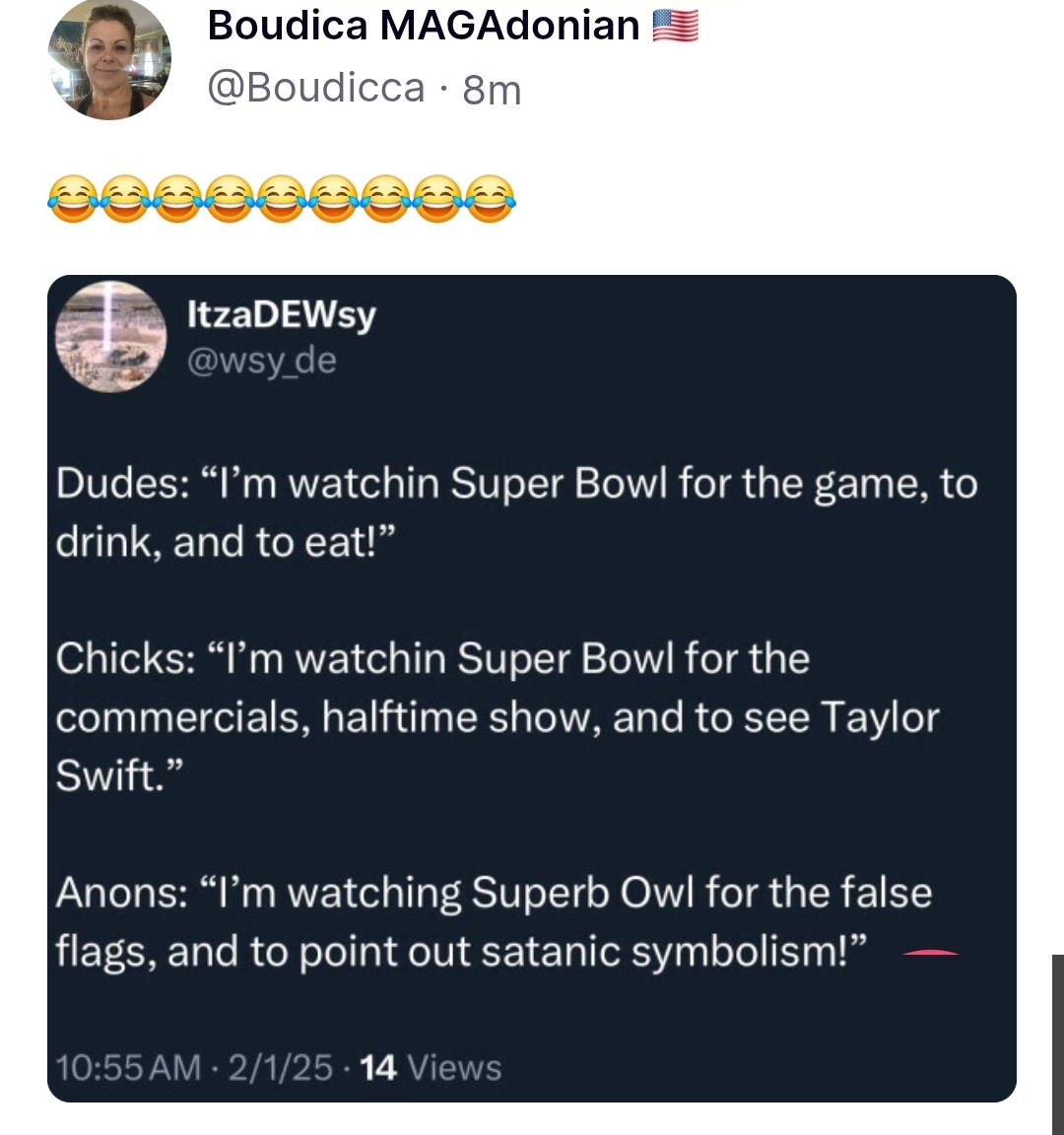Click the 8m post timestamp
This screenshot has height=1135, width=1064.
pos(492,90)
